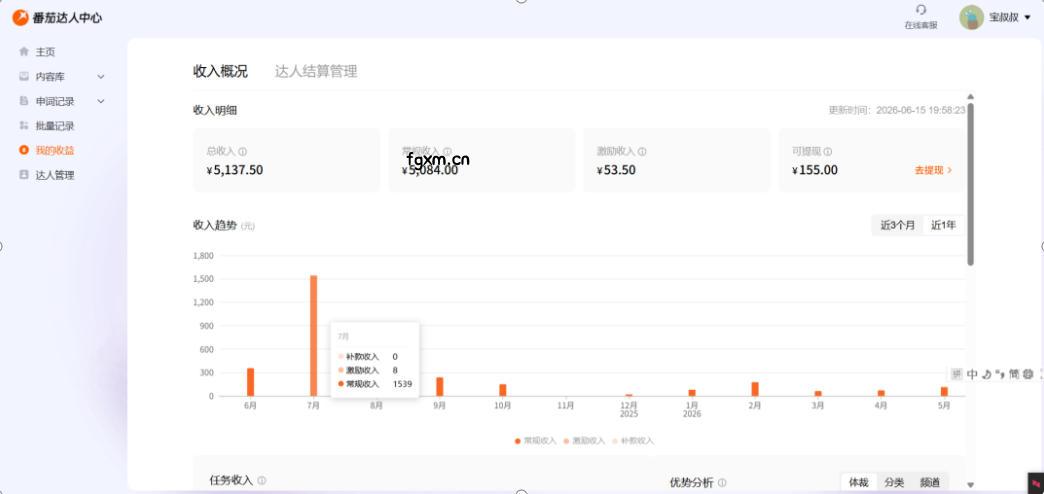
Task: Toggle 补款收入 legend series
Action: (x=633, y=441)
